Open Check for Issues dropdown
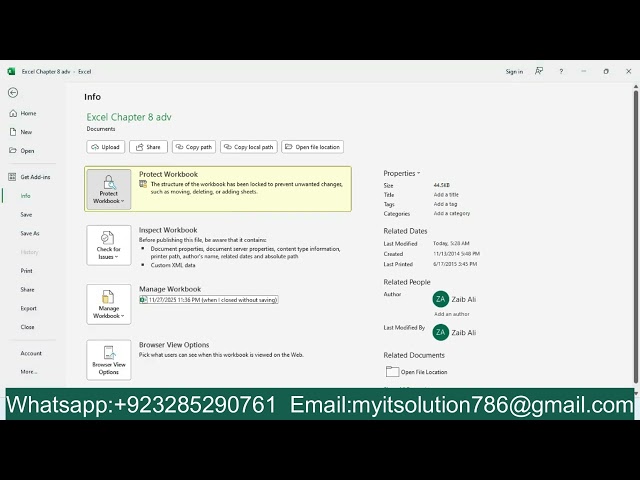Image resolution: width=640 pixels, height=480 pixels. 109,245
